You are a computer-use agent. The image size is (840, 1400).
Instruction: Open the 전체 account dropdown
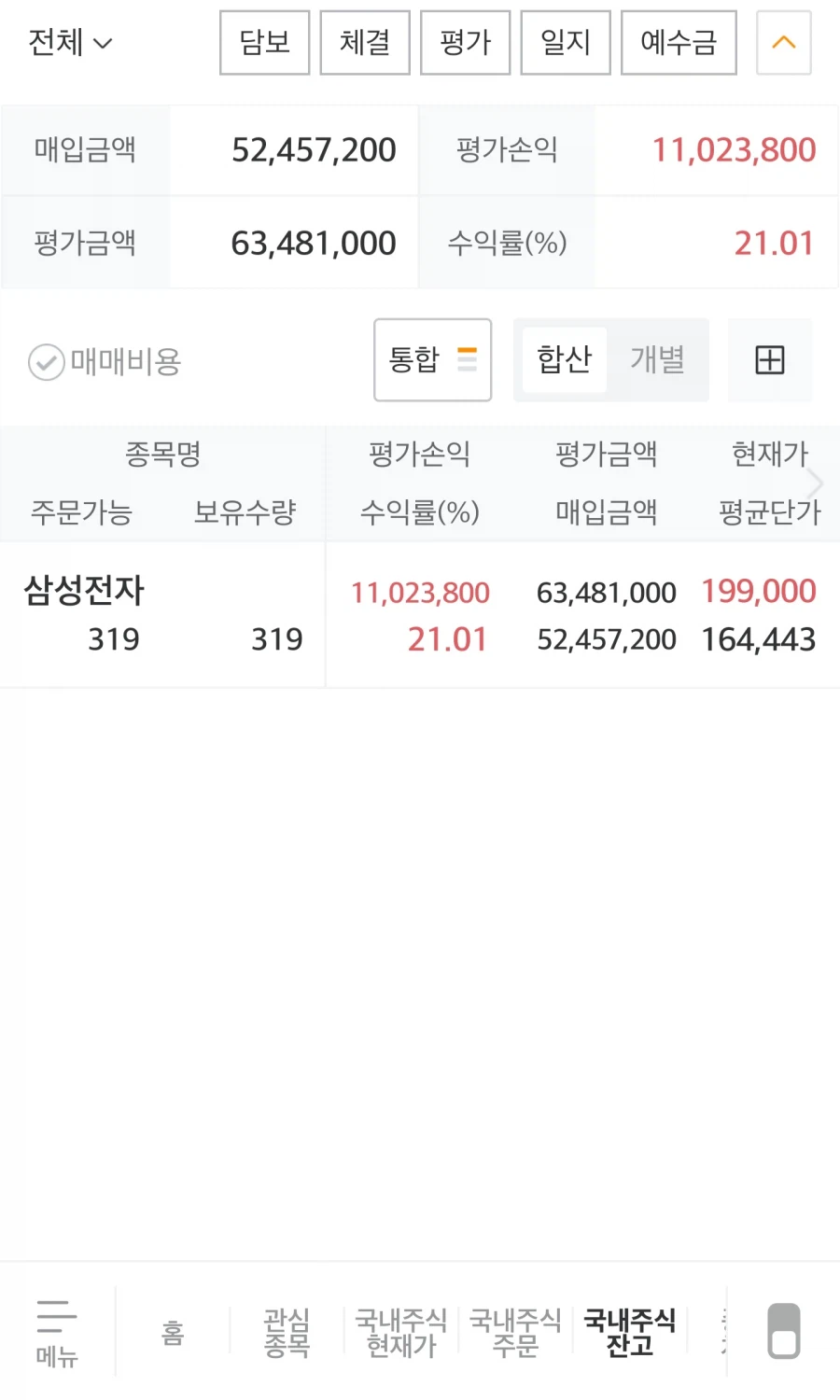(70, 43)
